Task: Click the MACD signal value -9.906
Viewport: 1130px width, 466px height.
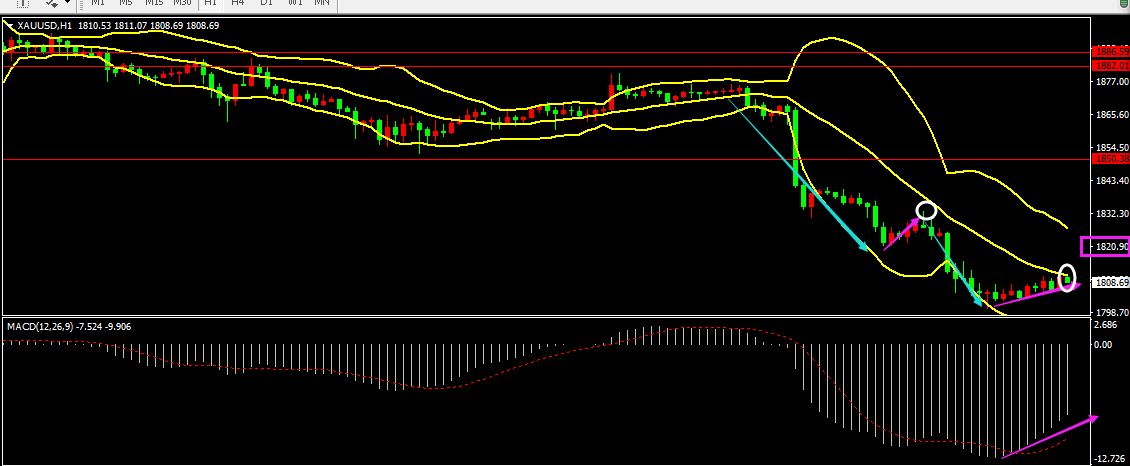Action: click(x=117, y=327)
